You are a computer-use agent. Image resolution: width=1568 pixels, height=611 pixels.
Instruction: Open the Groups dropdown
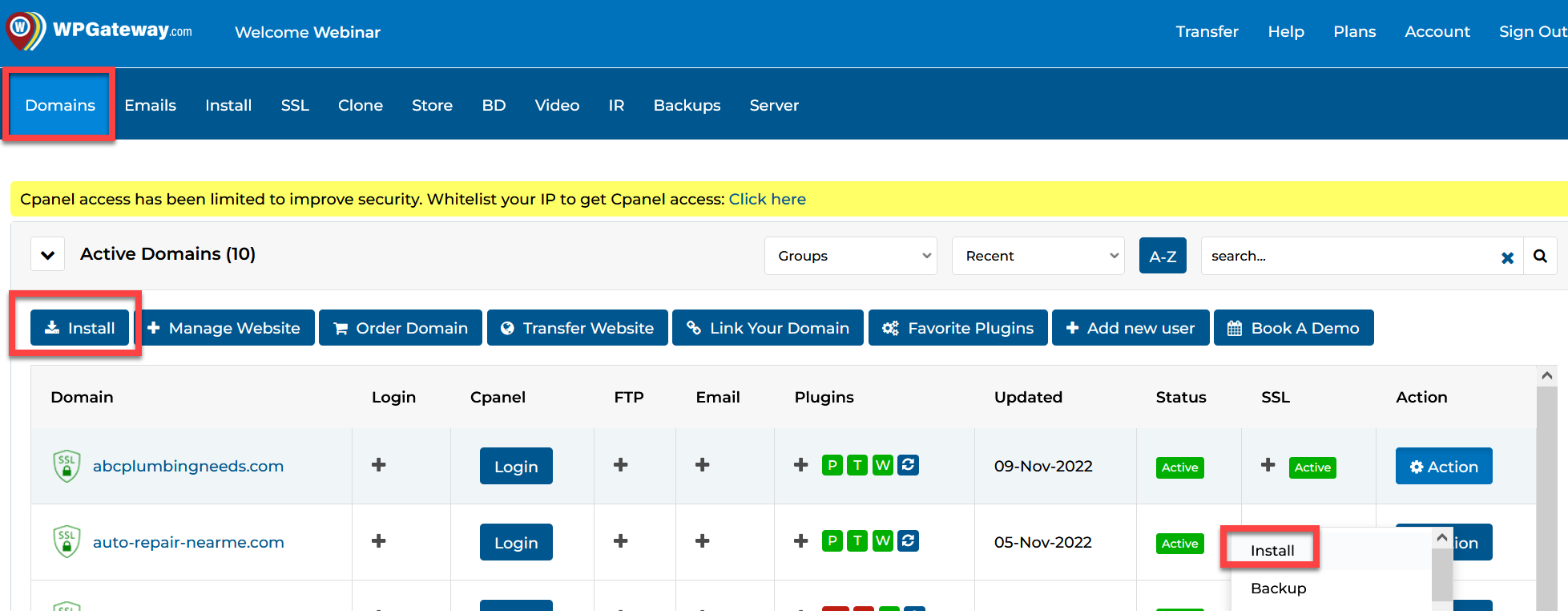click(850, 256)
